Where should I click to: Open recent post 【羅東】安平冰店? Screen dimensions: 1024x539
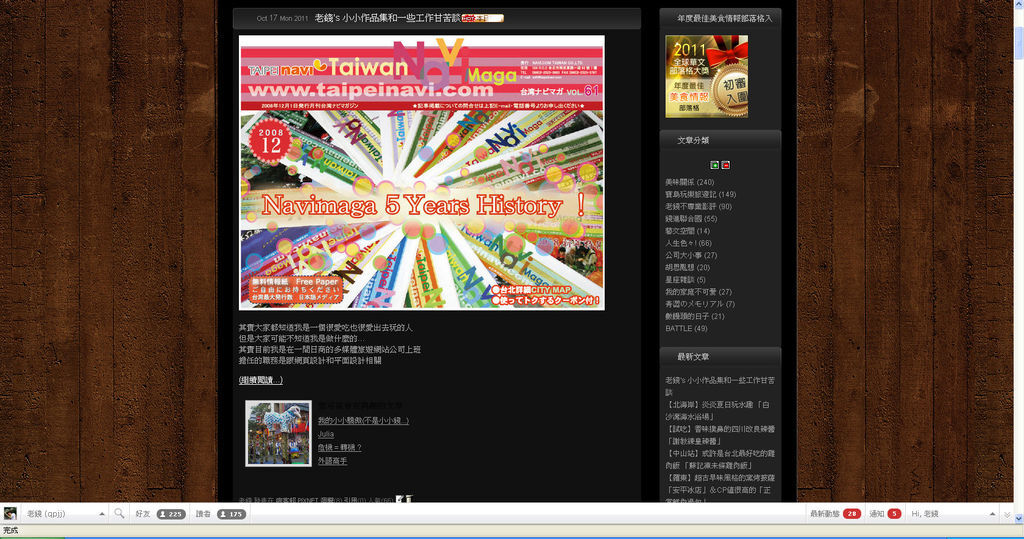720,488
